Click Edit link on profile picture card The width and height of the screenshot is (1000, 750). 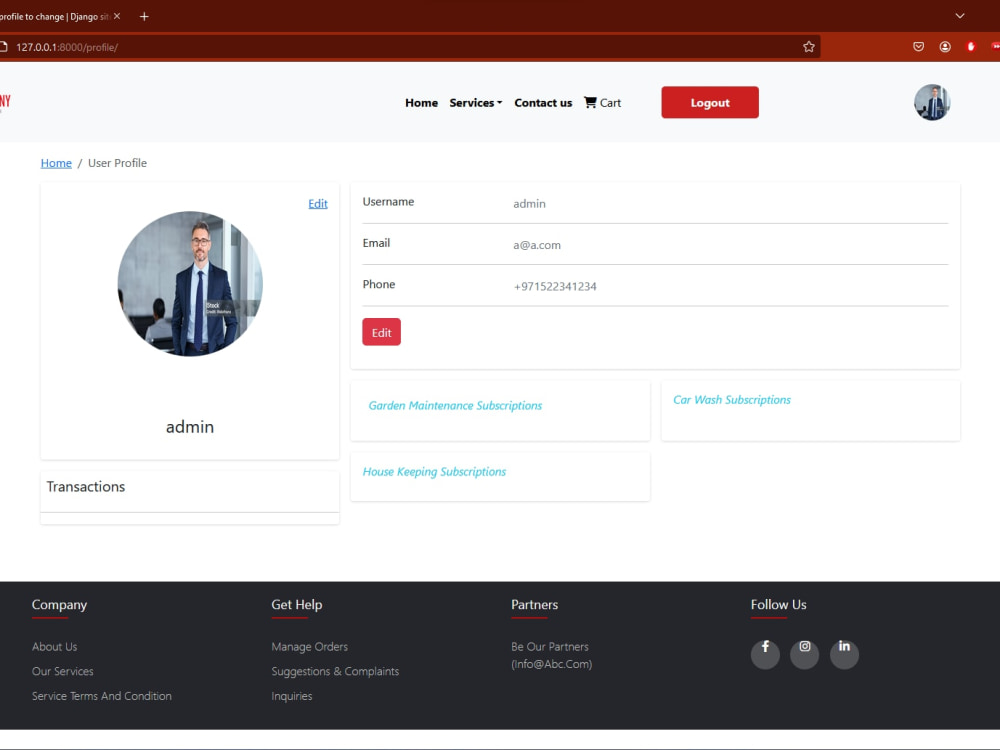point(318,203)
